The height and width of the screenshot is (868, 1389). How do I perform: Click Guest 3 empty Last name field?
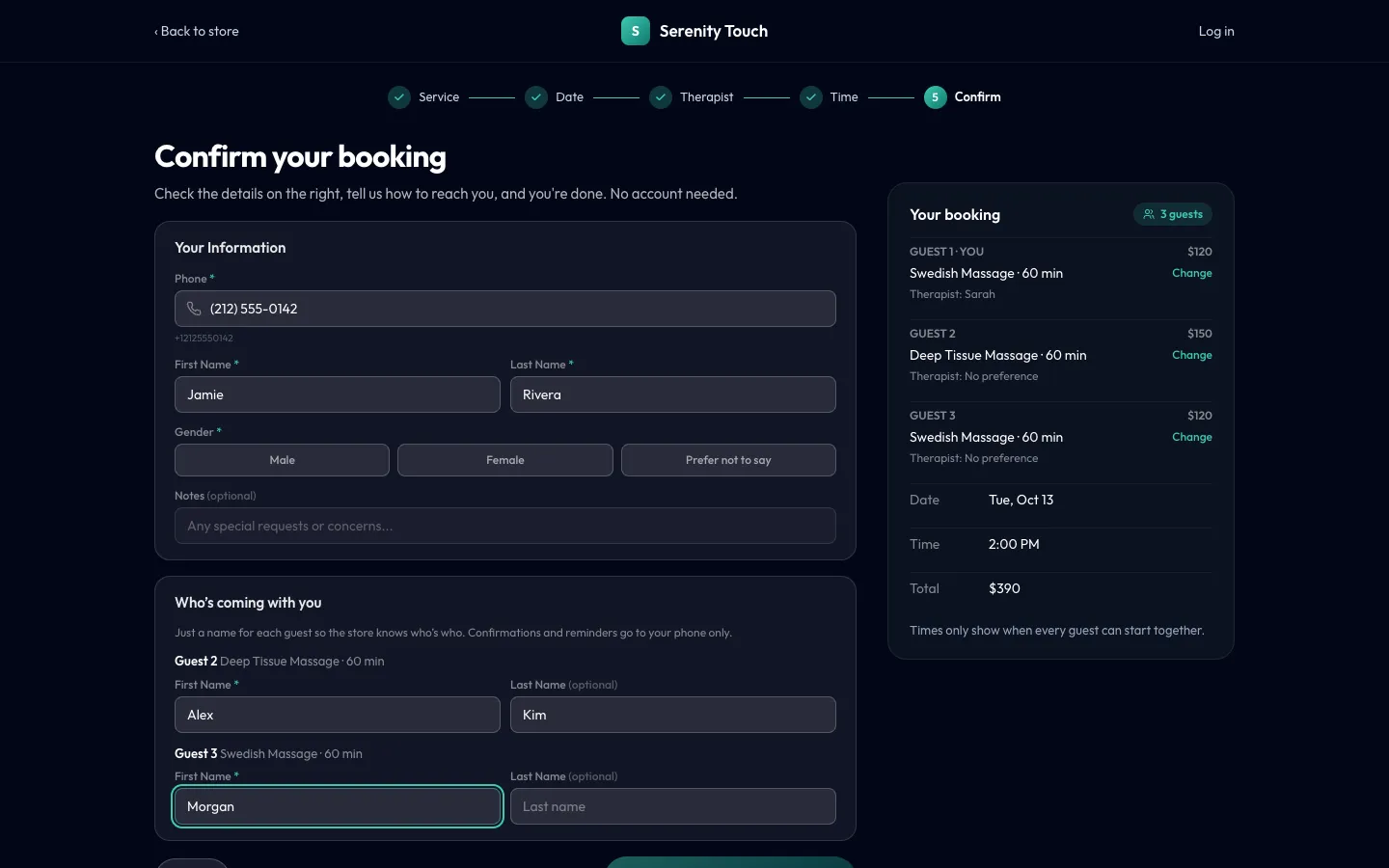tap(673, 806)
